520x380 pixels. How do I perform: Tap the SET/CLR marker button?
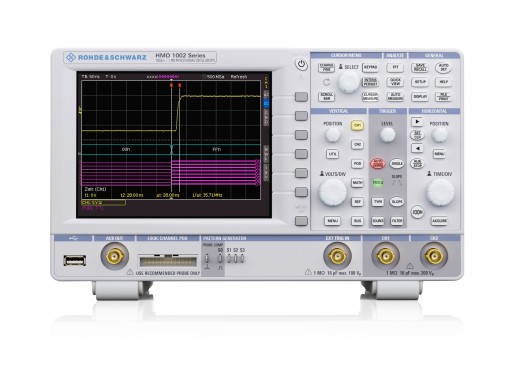(417, 135)
